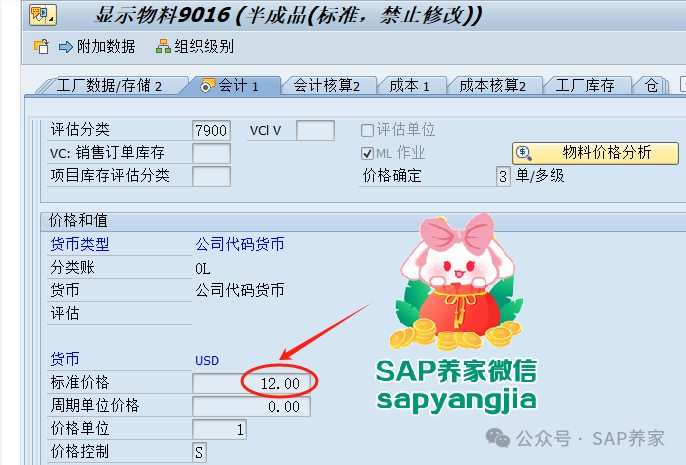Open the 成本 1 tab
The width and height of the screenshot is (686, 465).
410,86
